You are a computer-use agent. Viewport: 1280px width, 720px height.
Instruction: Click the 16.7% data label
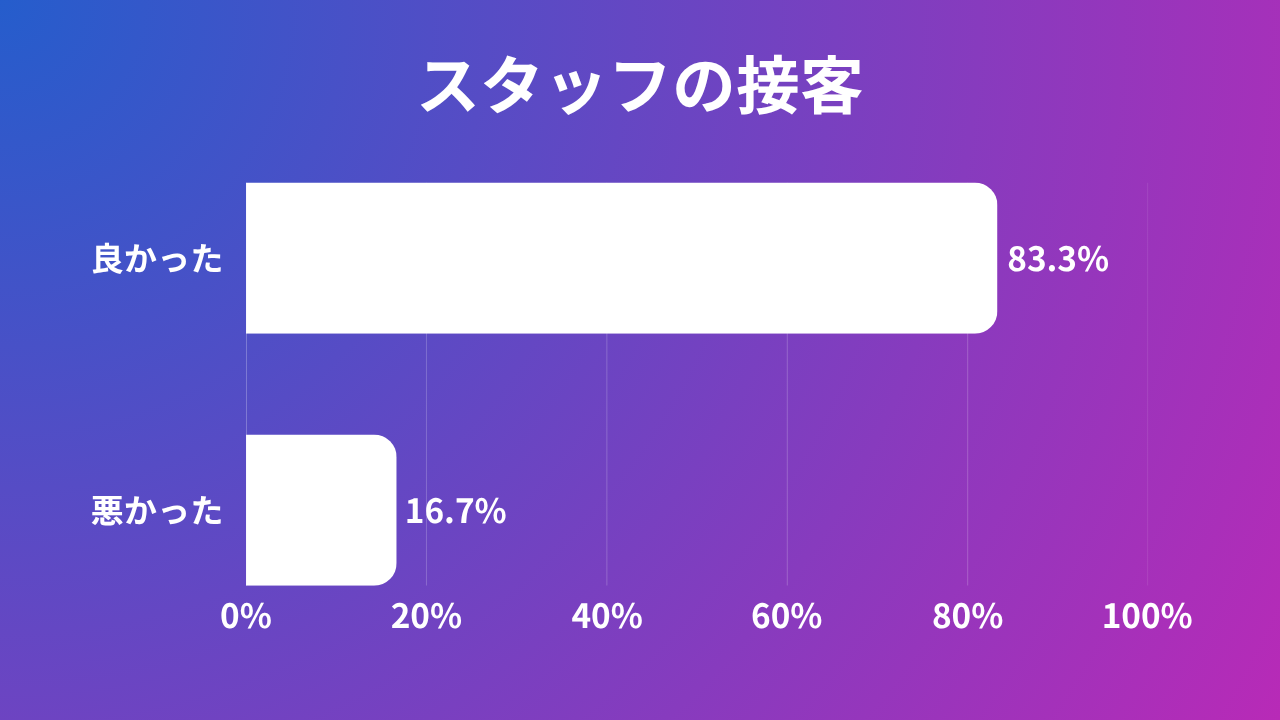455,511
